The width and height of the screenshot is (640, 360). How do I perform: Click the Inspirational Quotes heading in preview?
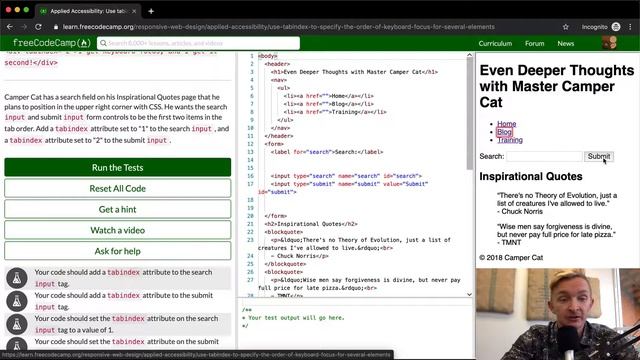click(531, 176)
